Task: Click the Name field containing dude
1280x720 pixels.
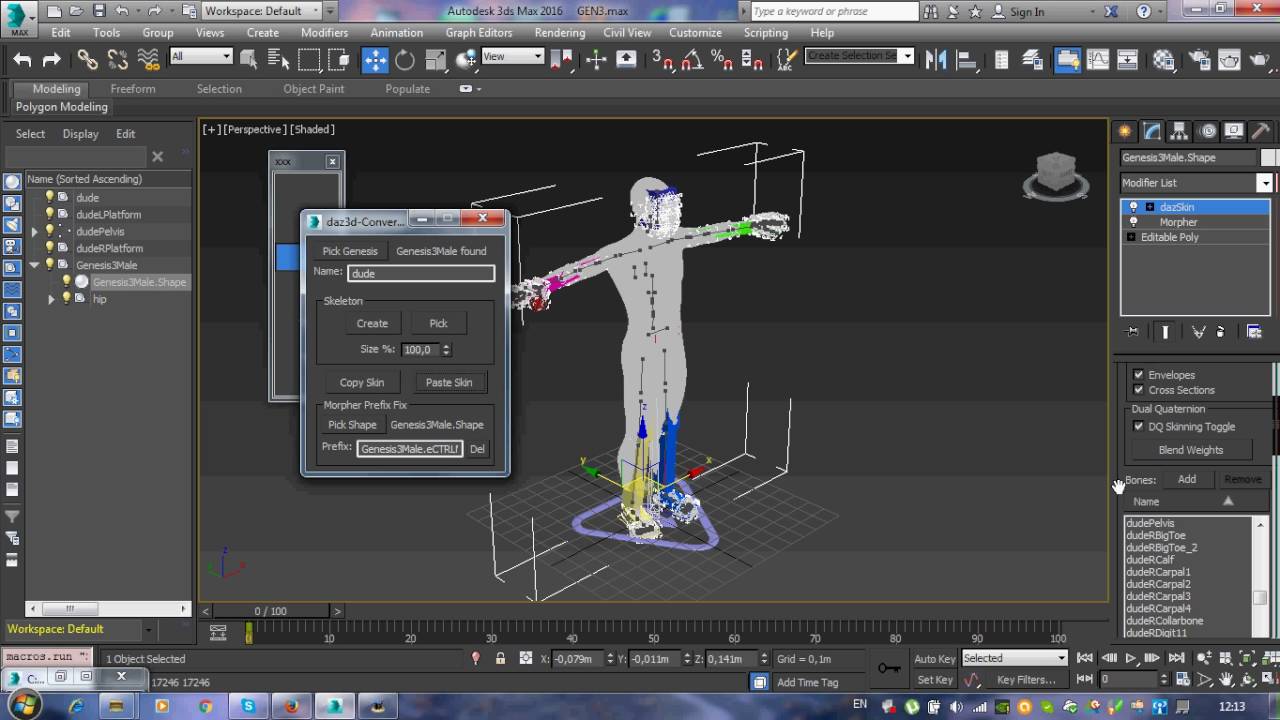Action: (421, 273)
